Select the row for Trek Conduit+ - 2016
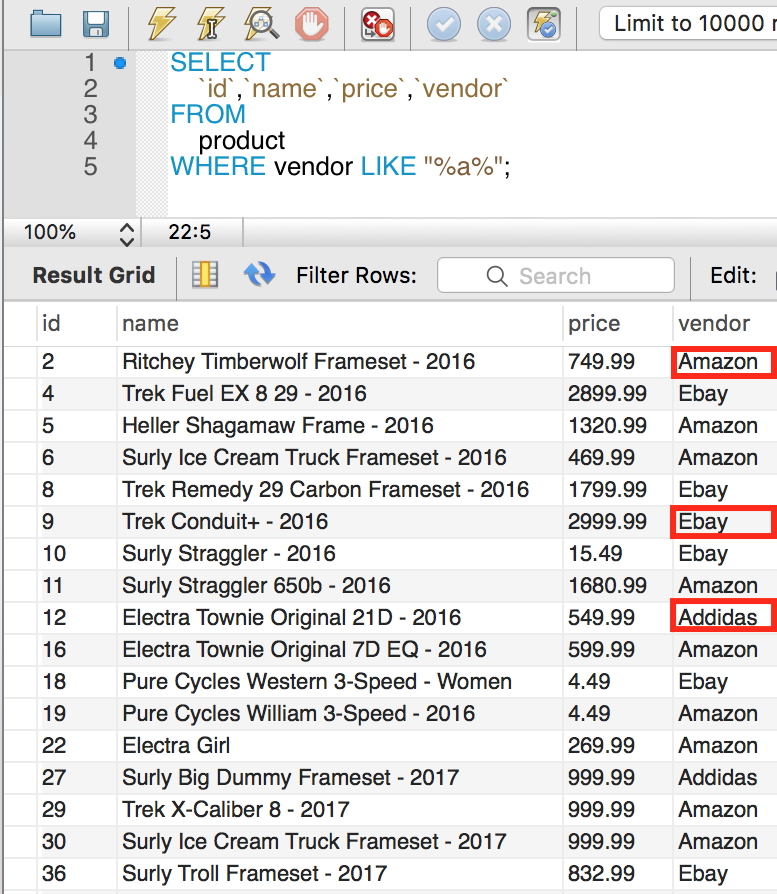This screenshot has height=894, width=777. [x=390, y=522]
